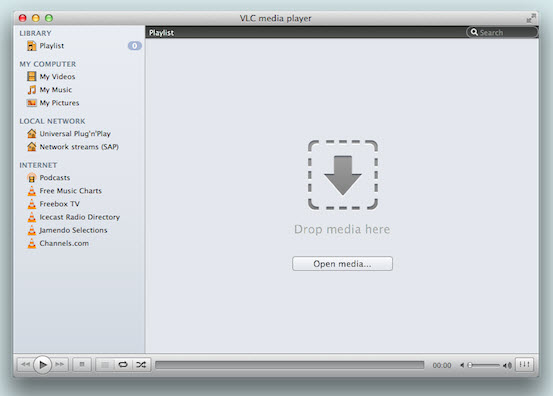
Task: Select My Pictures in sidebar
Action: pos(59,103)
